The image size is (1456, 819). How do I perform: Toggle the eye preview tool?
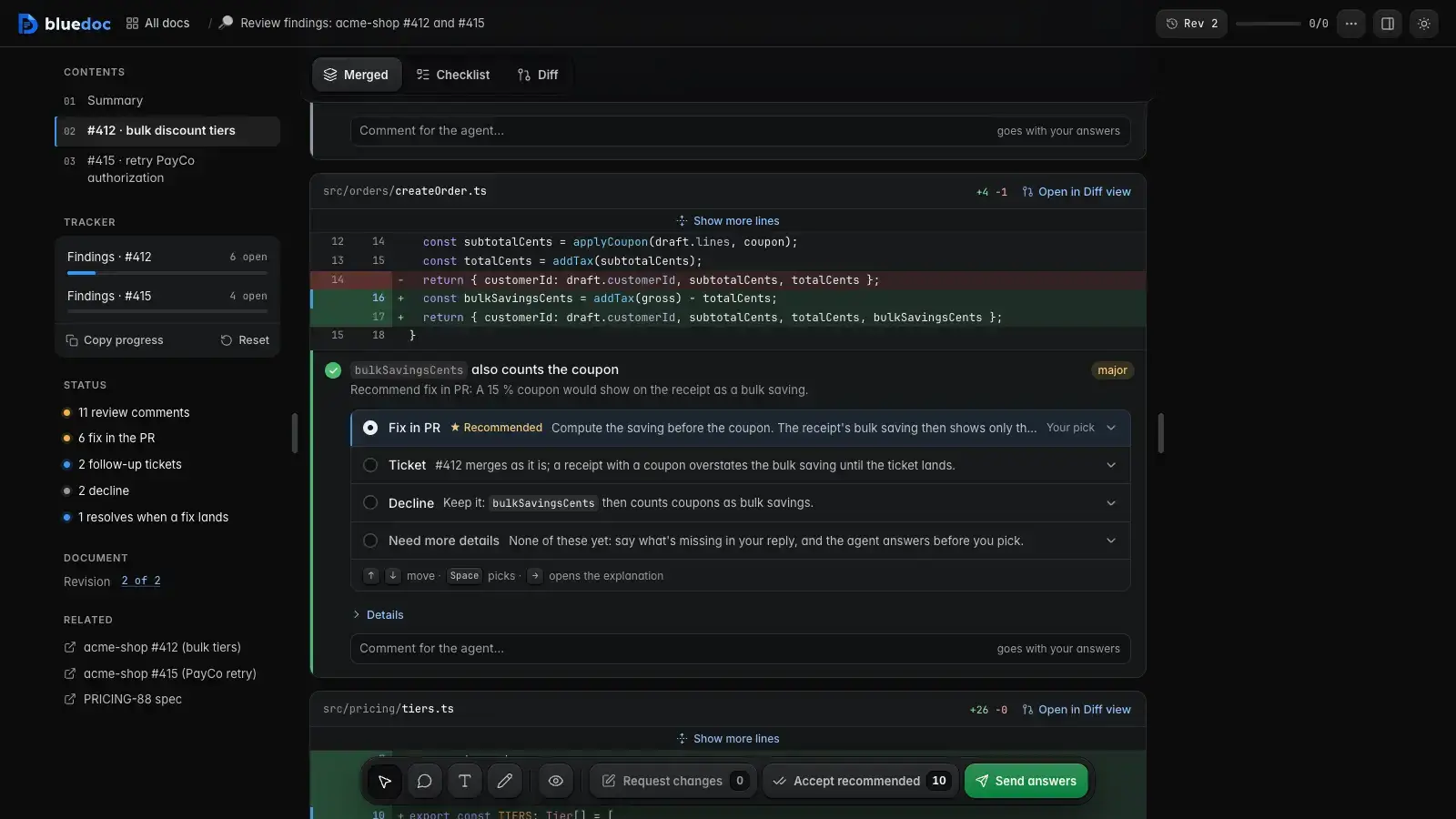pyautogui.click(x=556, y=781)
